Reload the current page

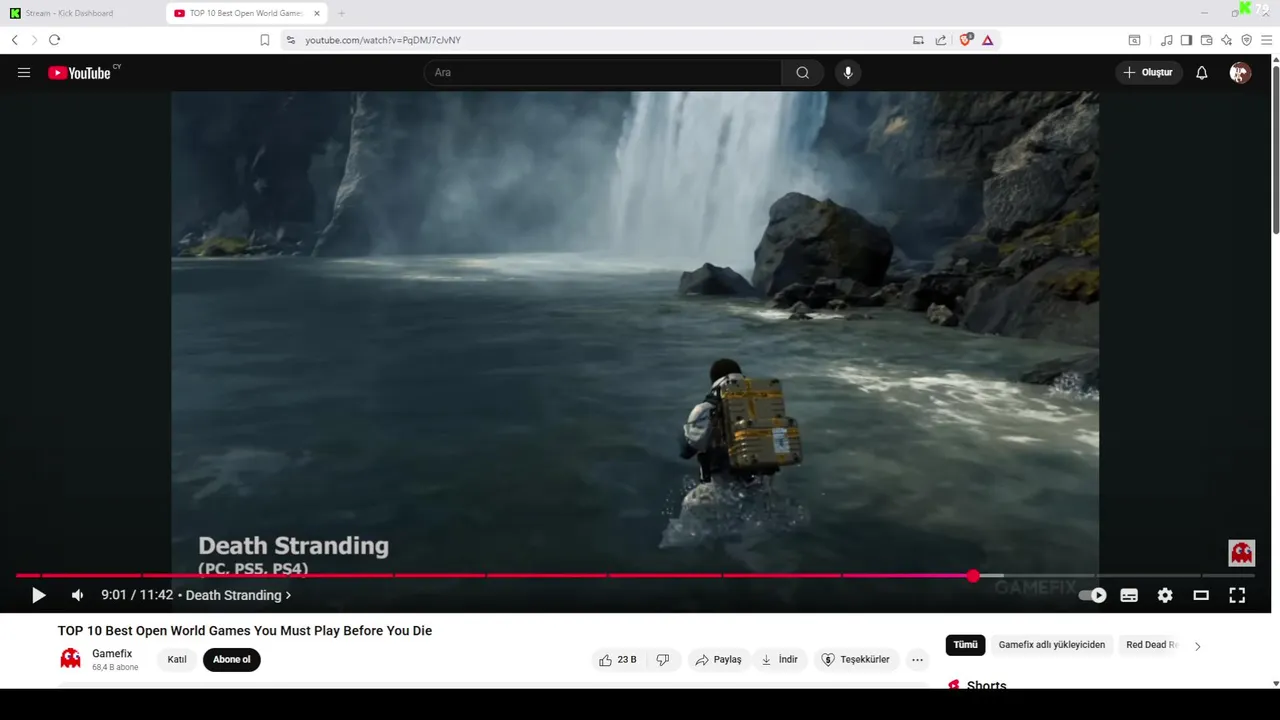[54, 40]
